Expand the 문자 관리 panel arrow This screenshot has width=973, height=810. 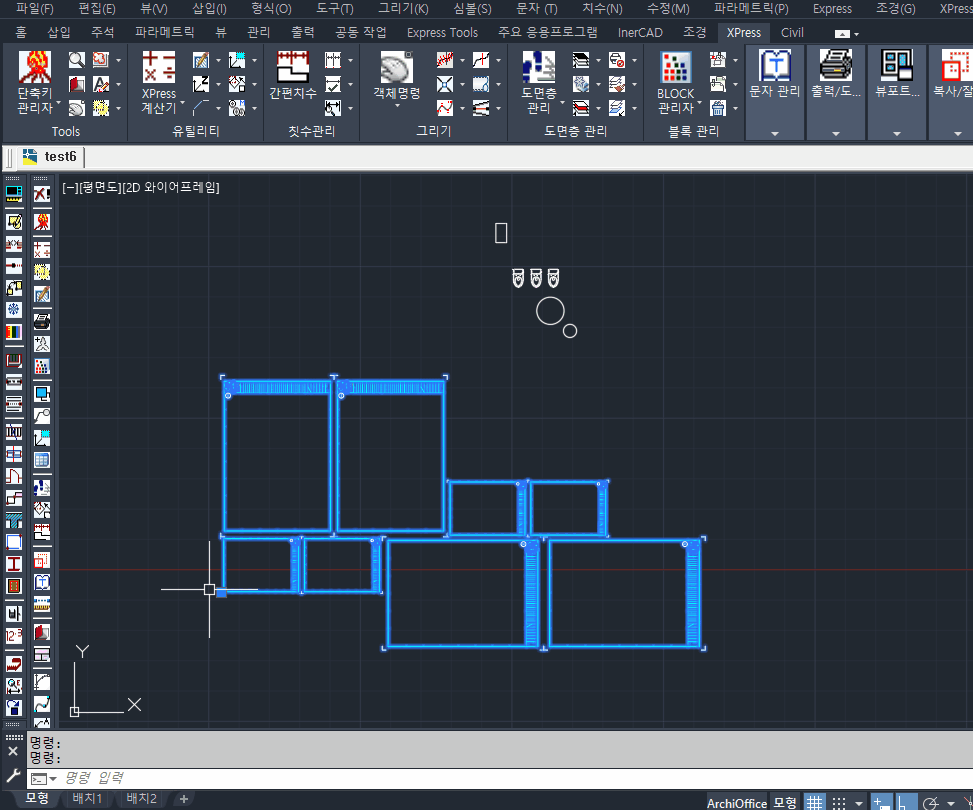774,133
